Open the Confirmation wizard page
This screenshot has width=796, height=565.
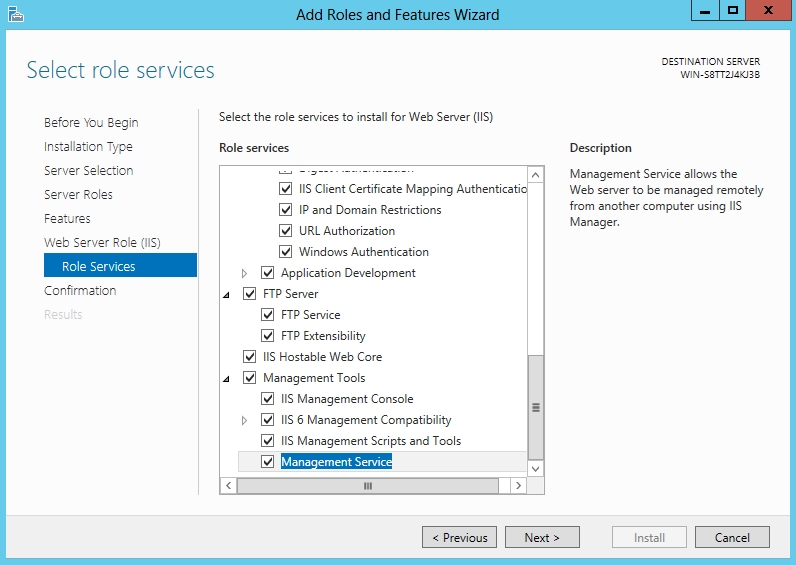point(80,291)
